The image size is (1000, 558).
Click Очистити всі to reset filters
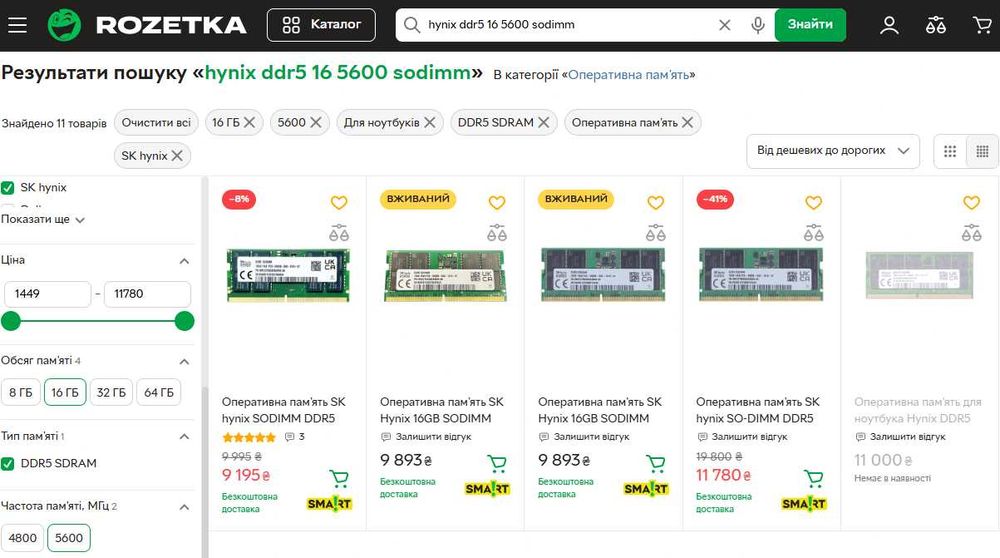coord(156,122)
